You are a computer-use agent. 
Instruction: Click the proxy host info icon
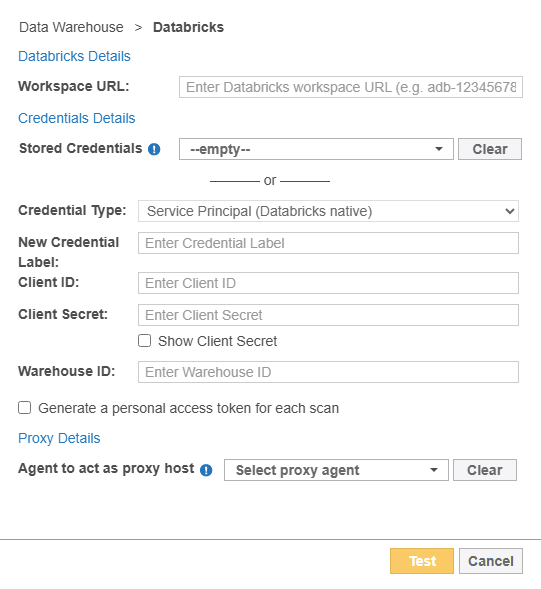click(x=206, y=470)
